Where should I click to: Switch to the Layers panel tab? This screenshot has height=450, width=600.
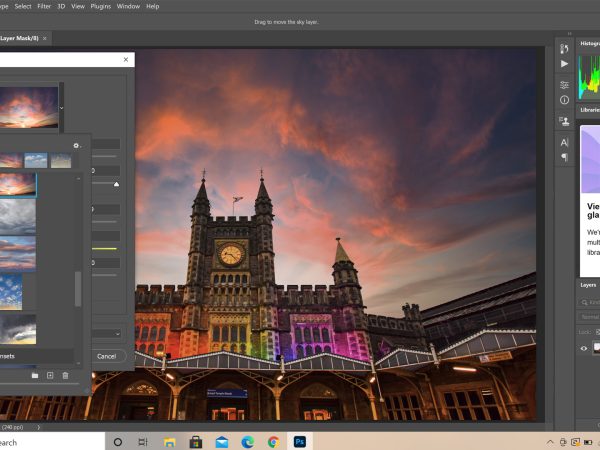click(x=588, y=285)
